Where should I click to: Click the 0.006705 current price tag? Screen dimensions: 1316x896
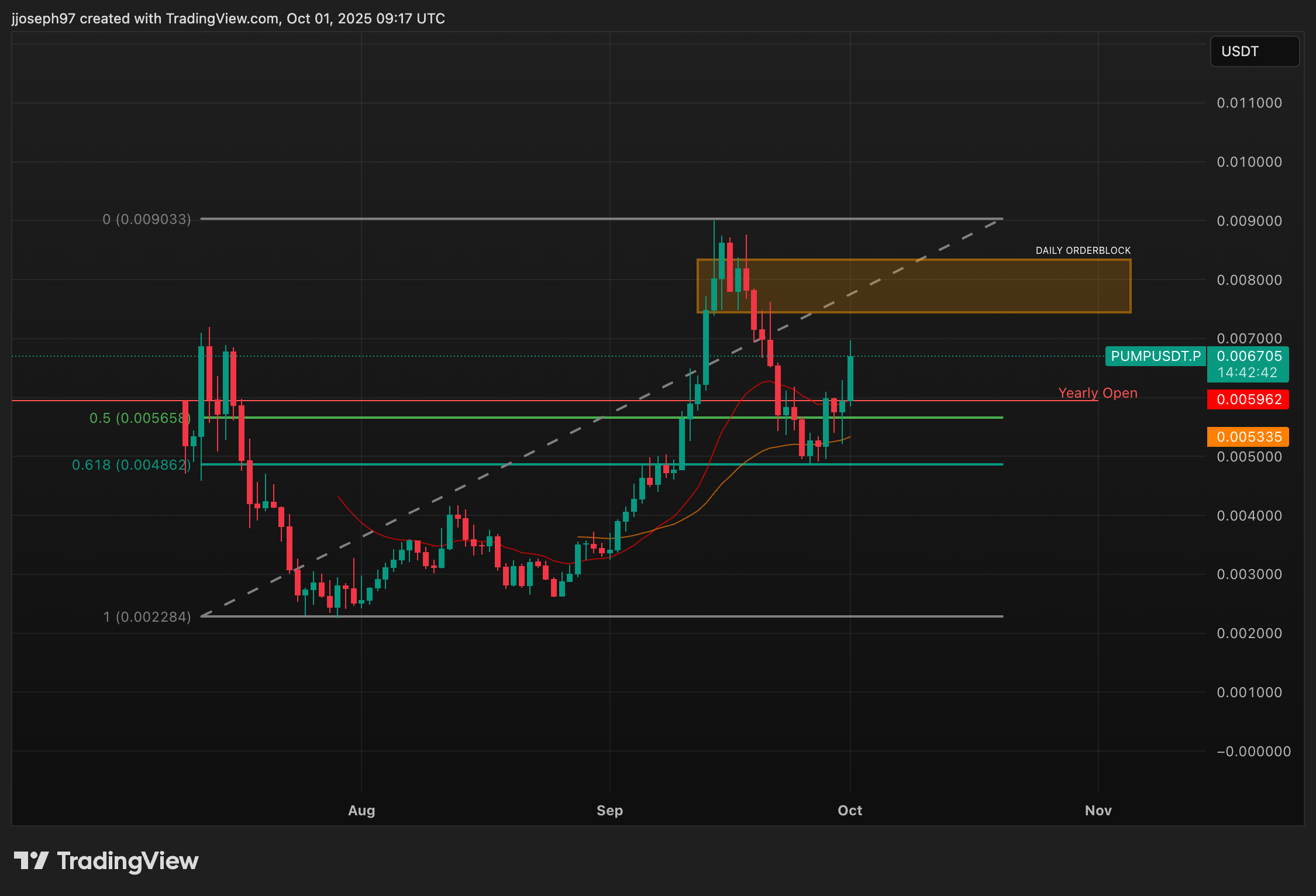1249,356
